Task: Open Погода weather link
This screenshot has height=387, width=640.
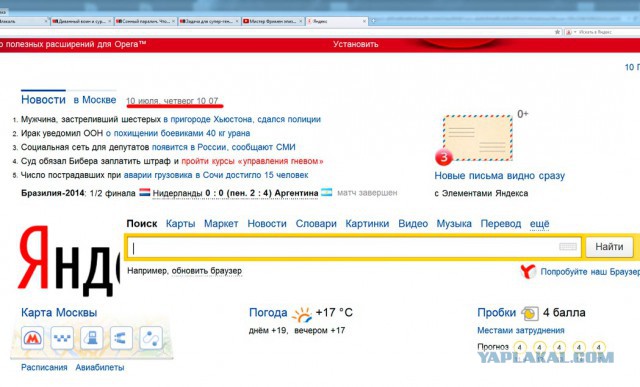Action: click(x=268, y=313)
